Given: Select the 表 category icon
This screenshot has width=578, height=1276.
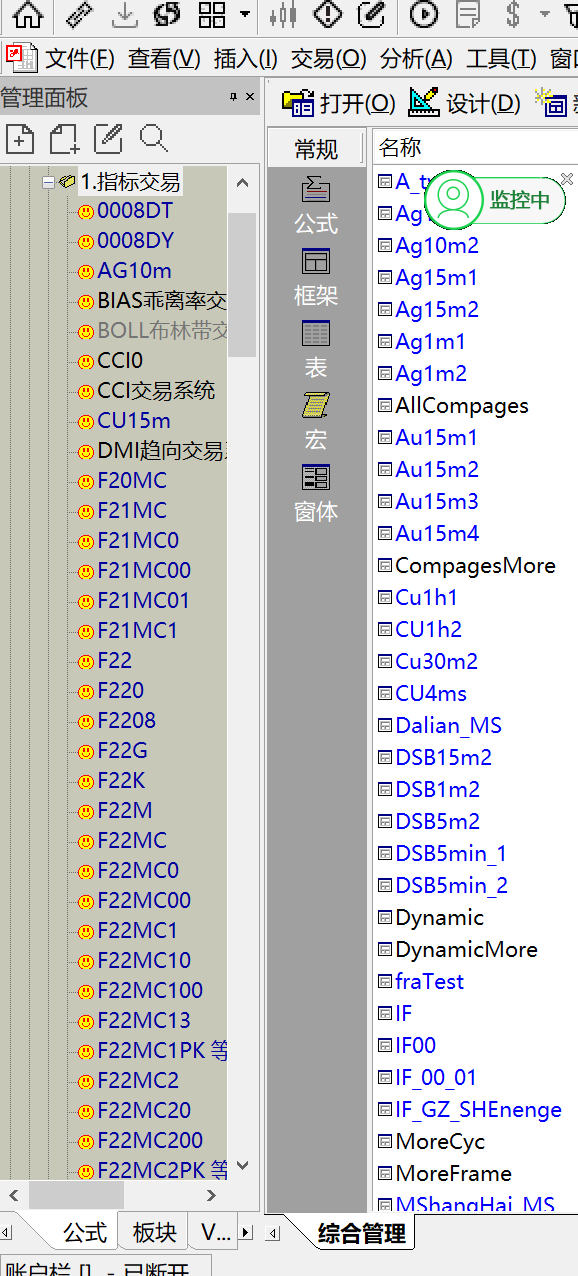Looking at the screenshot, I should click(x=316, y=350).
